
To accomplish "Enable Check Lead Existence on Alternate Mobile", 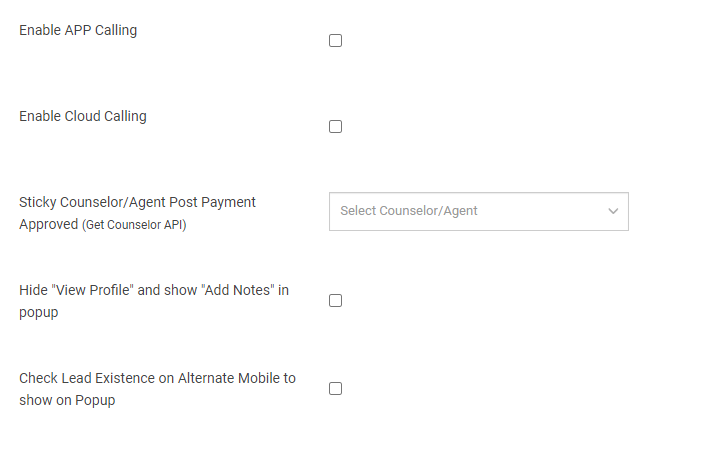I will click(336, 389).
